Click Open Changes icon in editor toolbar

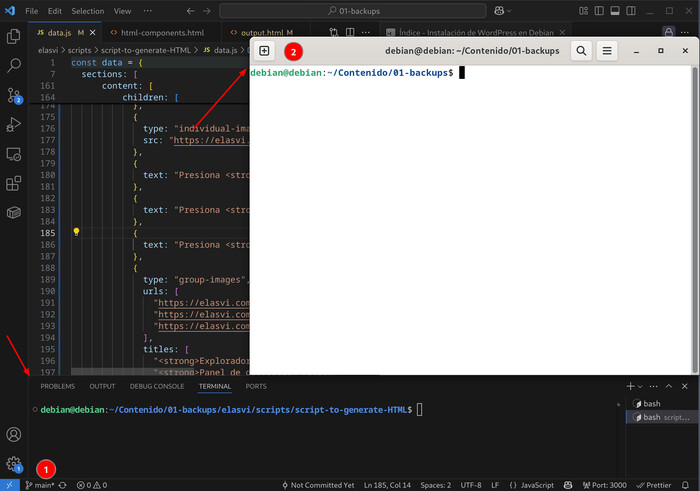[x=333, y=32]
